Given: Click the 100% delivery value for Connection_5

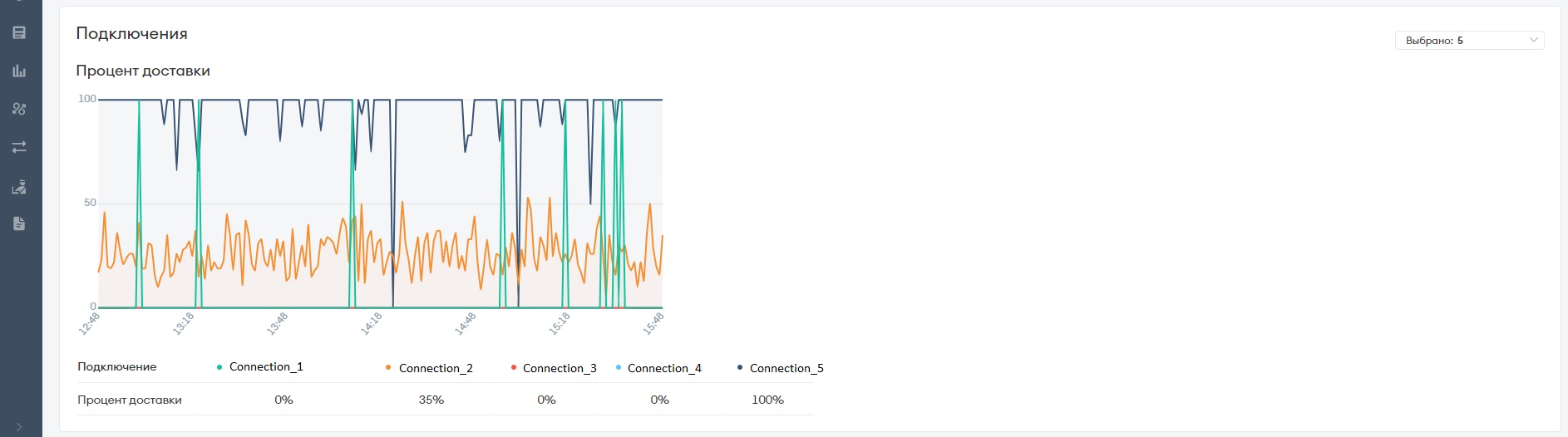Looking at the screenshot, I should coord(767,400).
